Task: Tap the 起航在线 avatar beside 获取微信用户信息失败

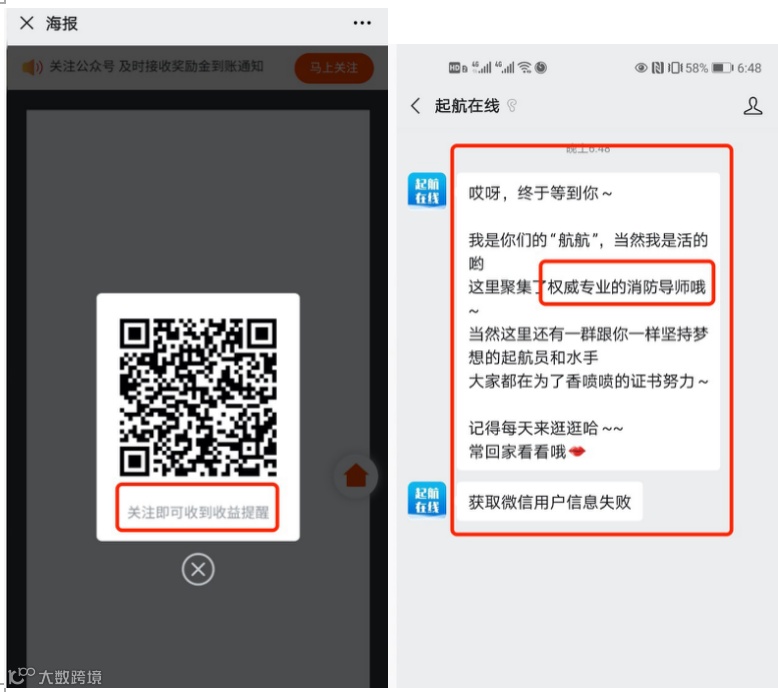Action: [x=427, y=500]
